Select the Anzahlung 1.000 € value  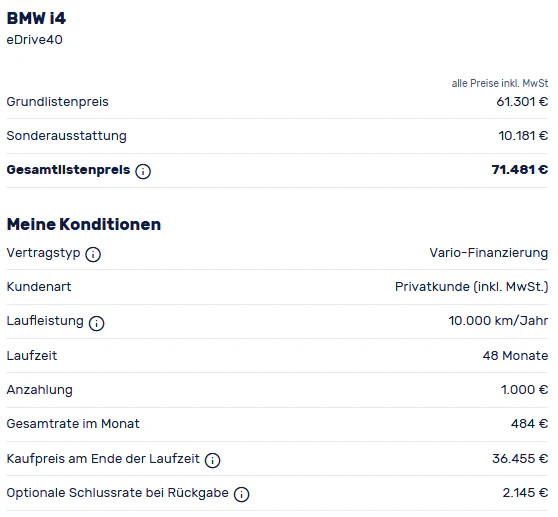point(525,390)
